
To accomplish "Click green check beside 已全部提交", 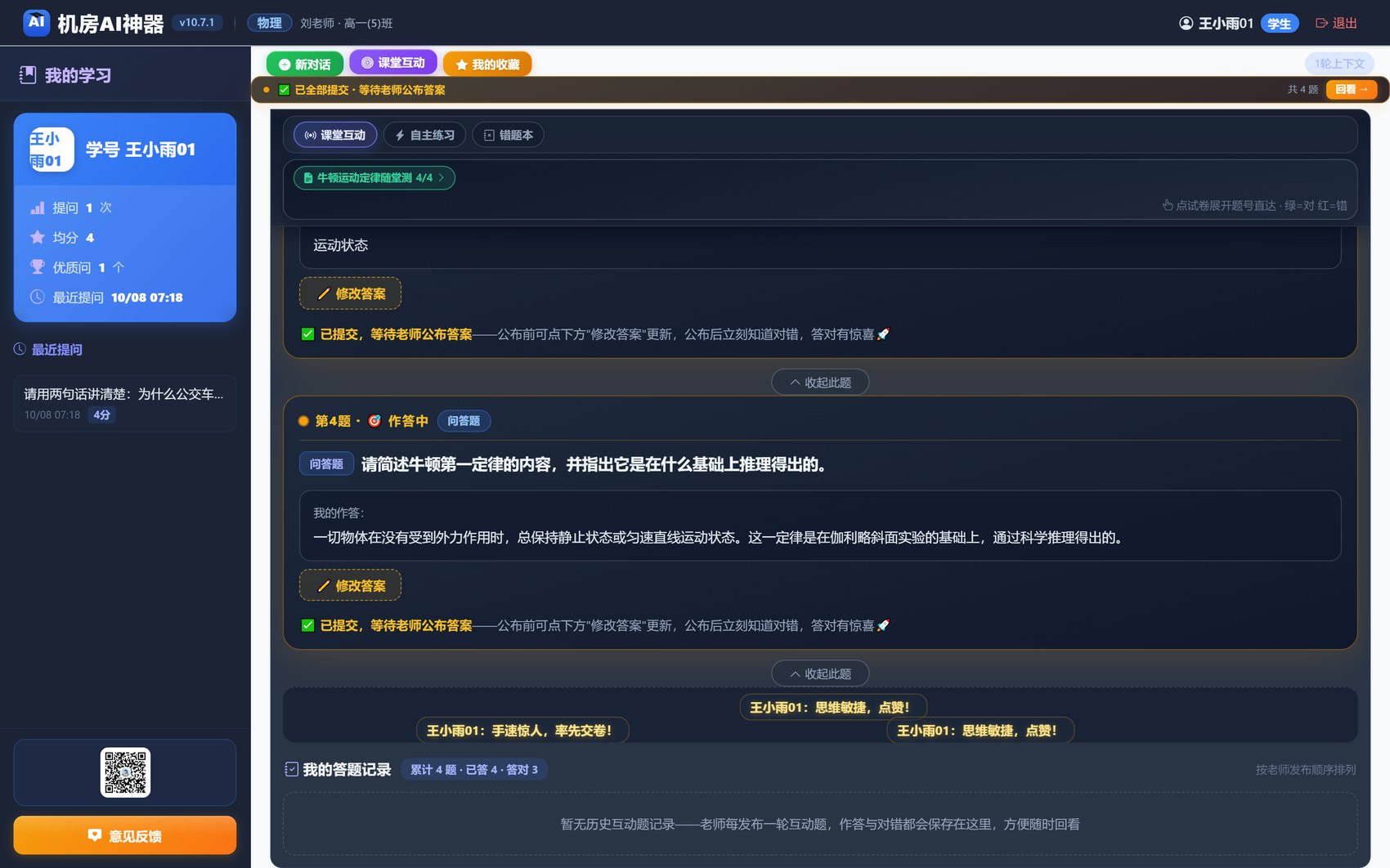I will pos(284,90).
